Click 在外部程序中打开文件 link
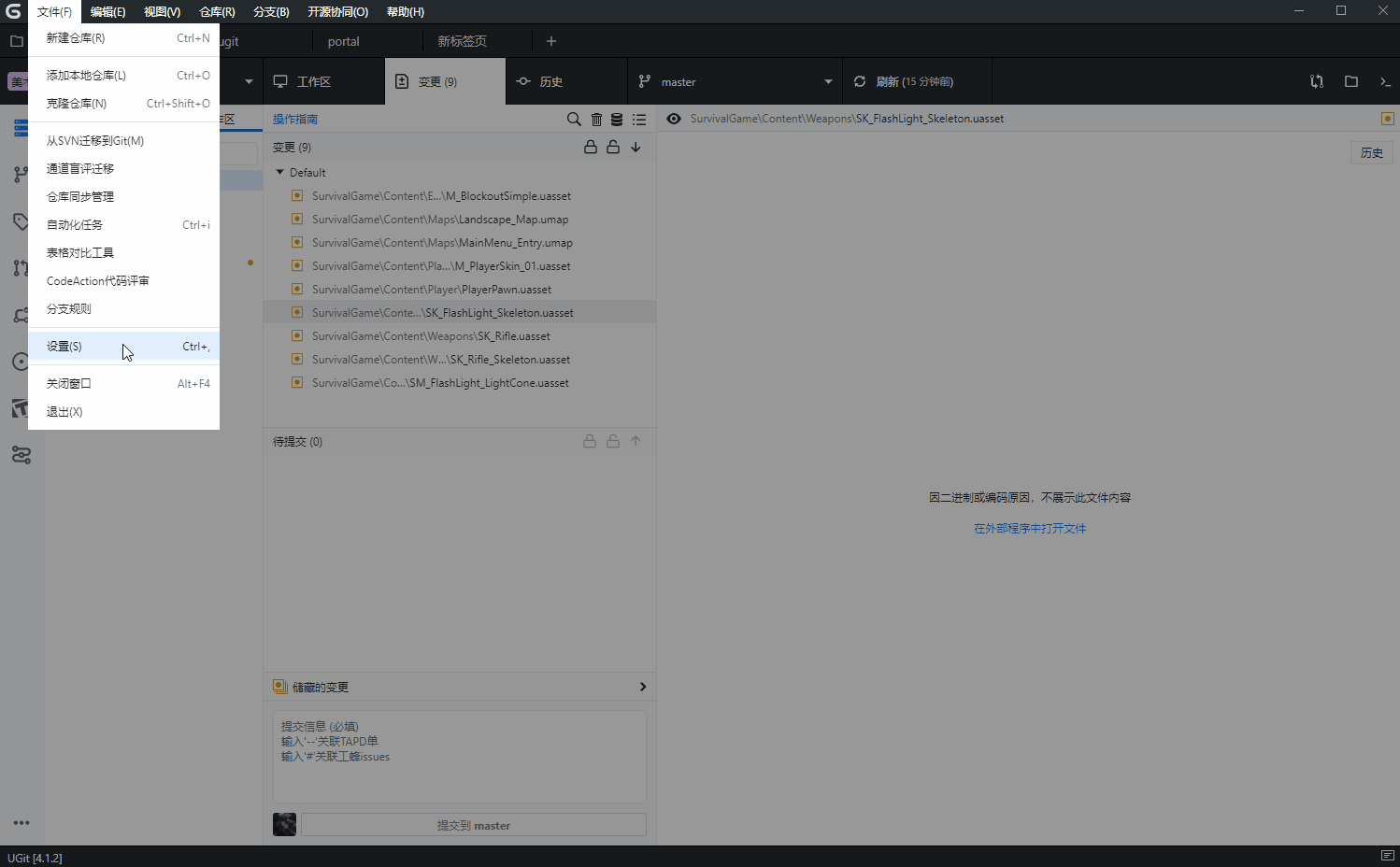 tap(1029, 528)
